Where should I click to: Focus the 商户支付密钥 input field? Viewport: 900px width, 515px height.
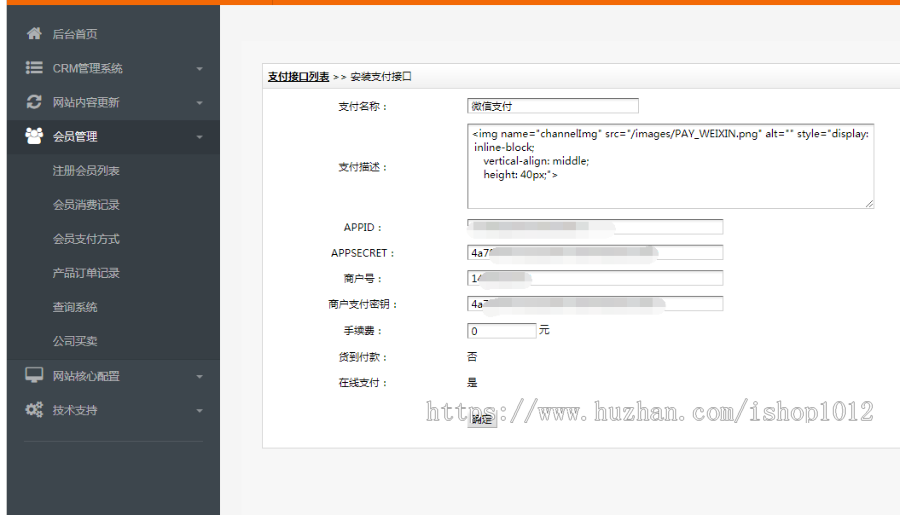[595, 304]
